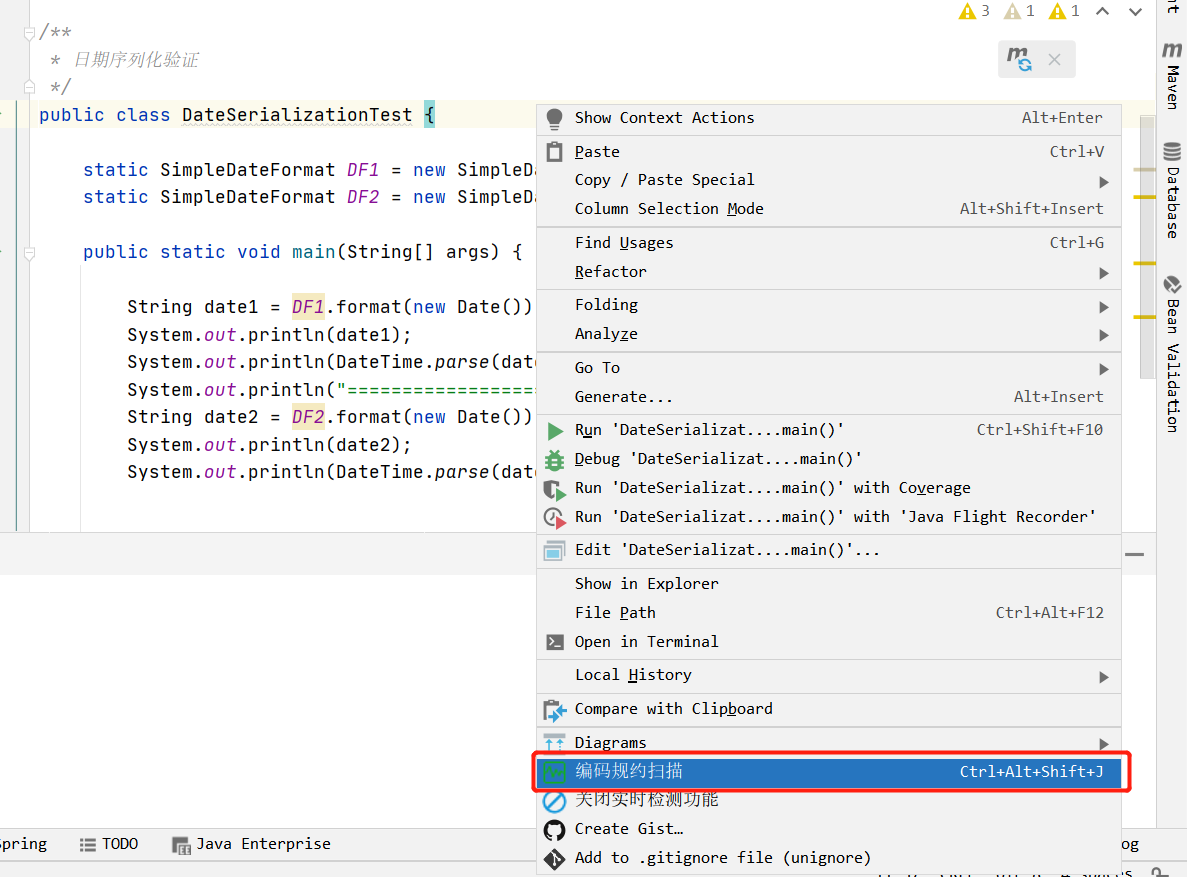Open the Maven tool window

tap(1172, 76)
